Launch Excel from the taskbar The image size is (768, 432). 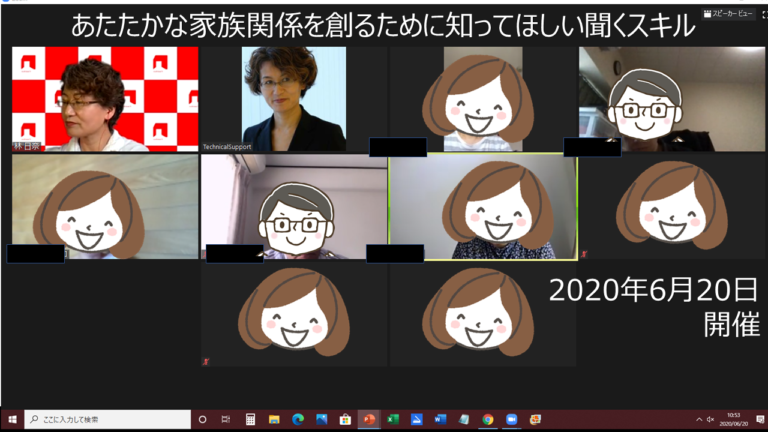pyautogui.click(x=393, y=419)
